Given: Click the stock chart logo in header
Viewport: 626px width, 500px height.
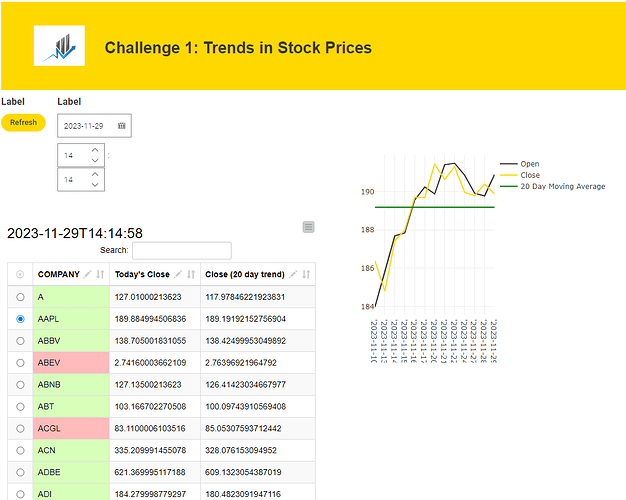Looking at the screenshot, I should 59,46.
